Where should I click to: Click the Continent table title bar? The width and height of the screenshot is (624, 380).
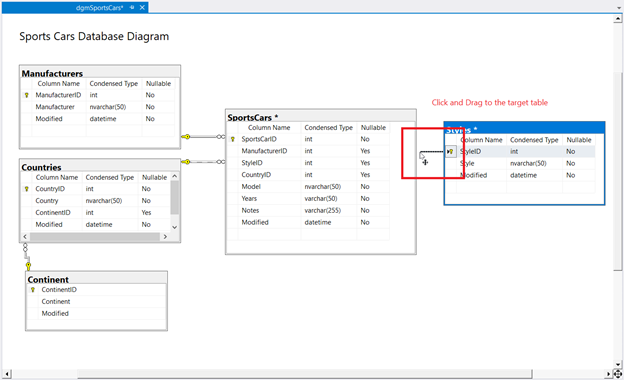tap(96, 279)
